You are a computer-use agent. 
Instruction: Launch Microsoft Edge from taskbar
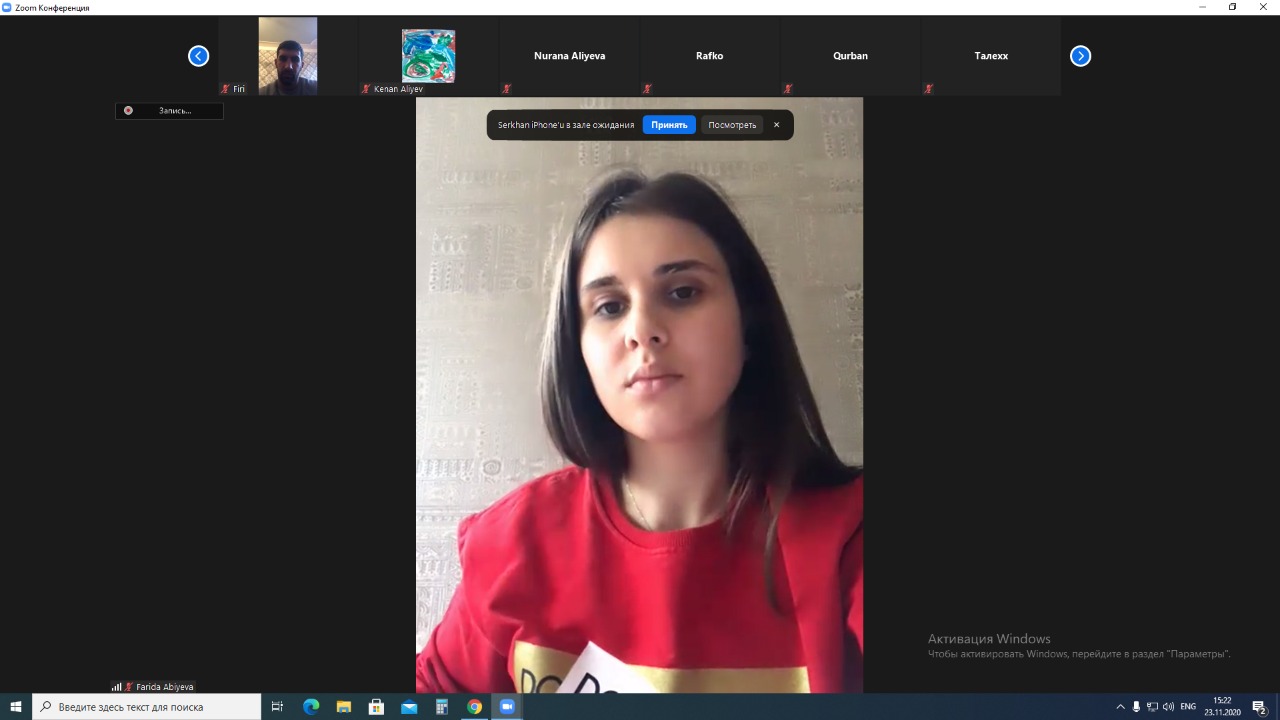311,707
